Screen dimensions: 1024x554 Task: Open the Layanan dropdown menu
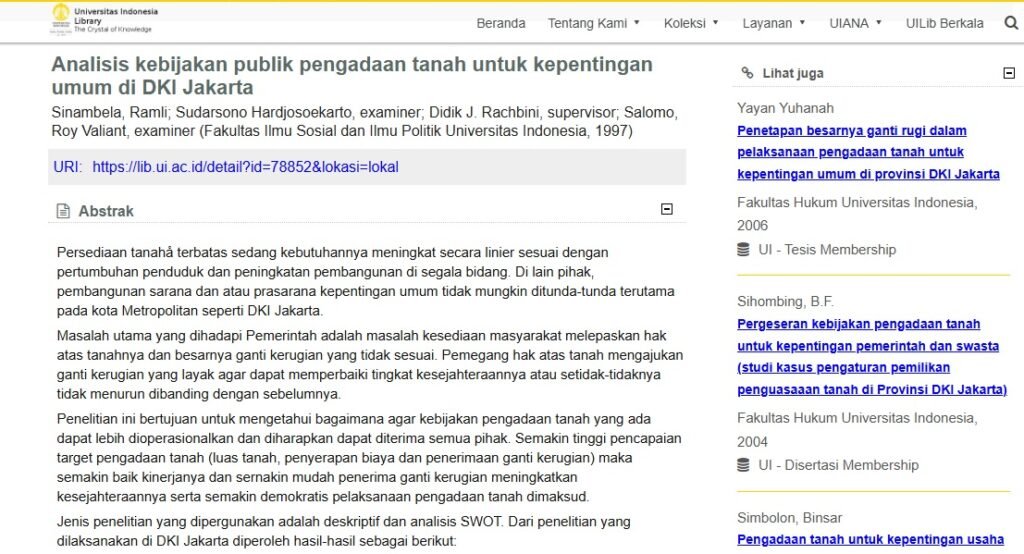tap(773, 23)
